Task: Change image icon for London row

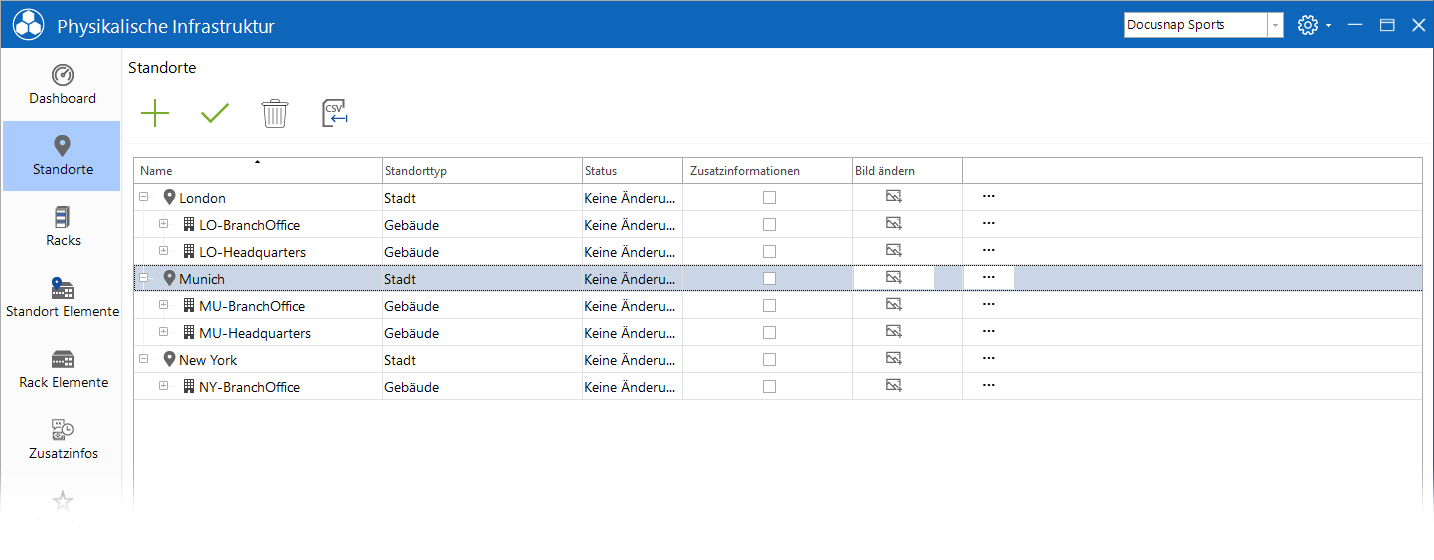Action: point(894,197)
